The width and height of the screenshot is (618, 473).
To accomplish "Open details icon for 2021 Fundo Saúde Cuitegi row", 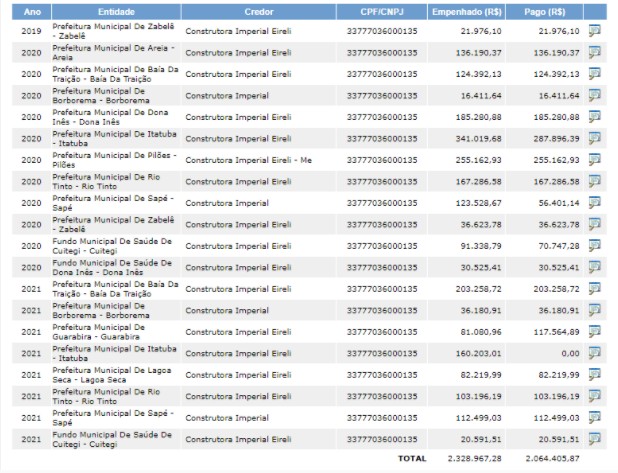I will pyautogui.click(x=594, y=439).
